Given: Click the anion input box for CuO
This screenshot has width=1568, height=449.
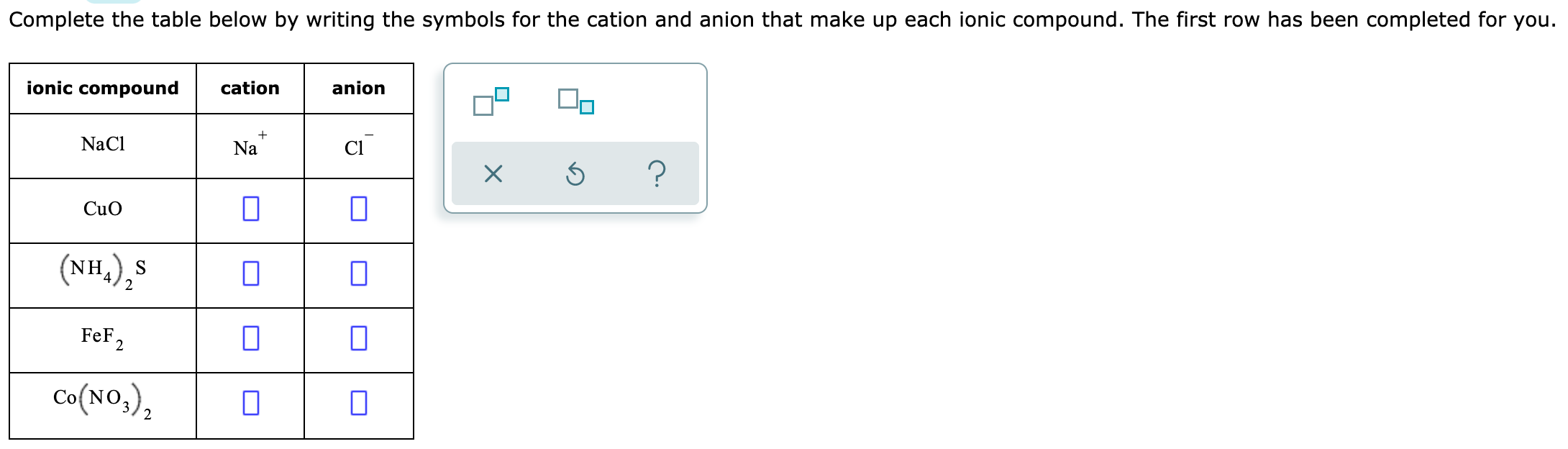Looking at the screenshot, I should click(x=357, y=210).
